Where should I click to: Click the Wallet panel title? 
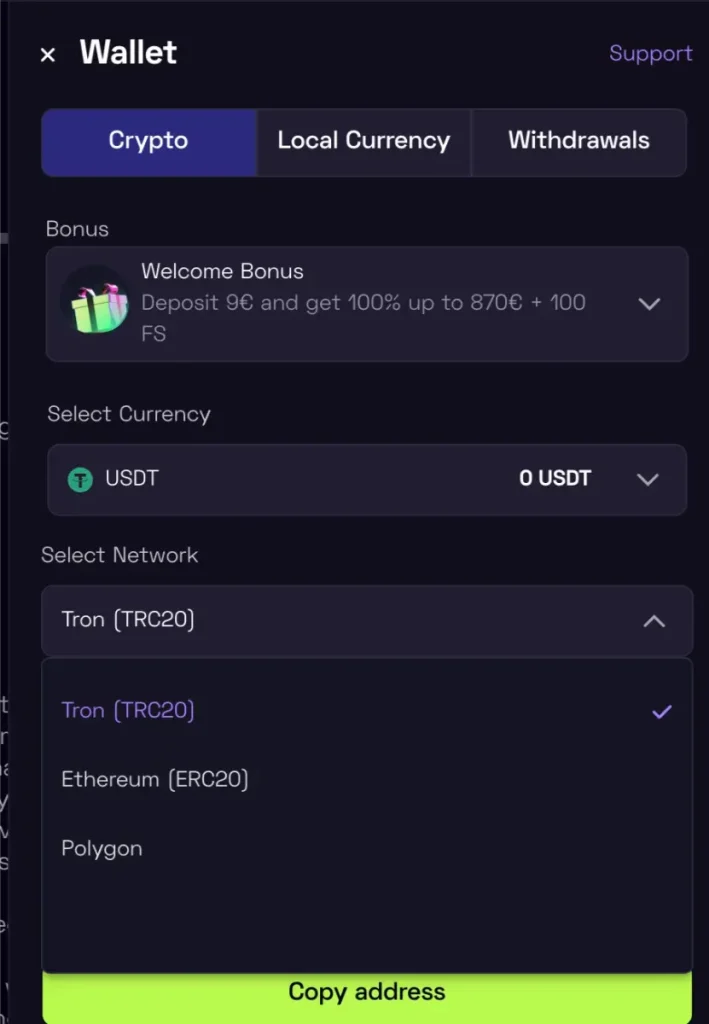pos(128,53)
